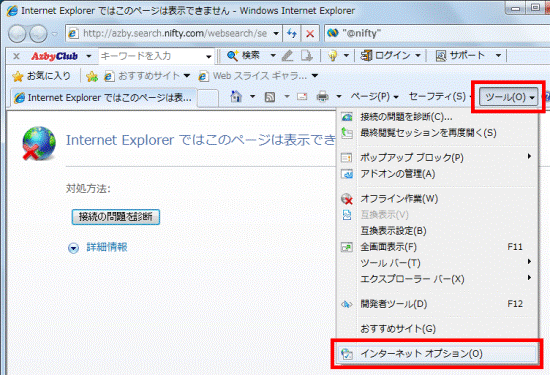The image size is (550, 375).
Task: Select the Internet Explorer page tab
Action: 104,98
